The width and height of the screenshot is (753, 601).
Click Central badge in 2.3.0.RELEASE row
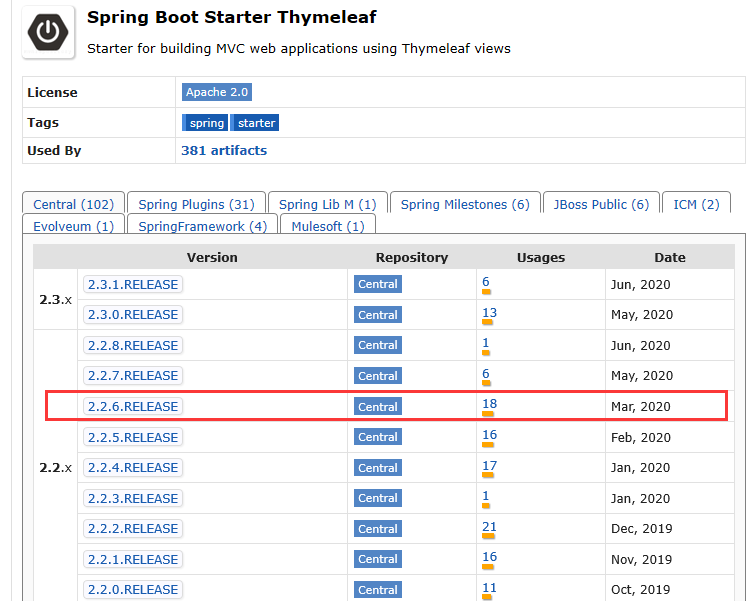pos(378,315)
